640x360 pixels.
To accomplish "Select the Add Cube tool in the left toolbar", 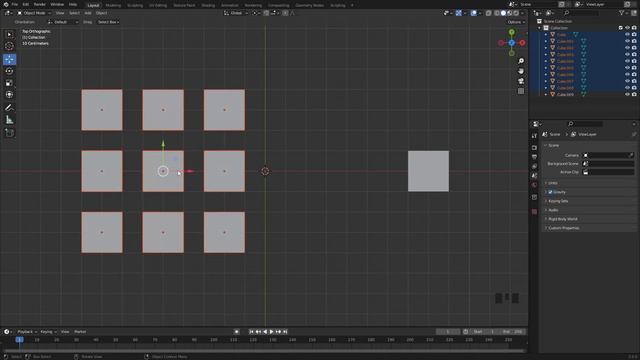I will pos(9,133).
